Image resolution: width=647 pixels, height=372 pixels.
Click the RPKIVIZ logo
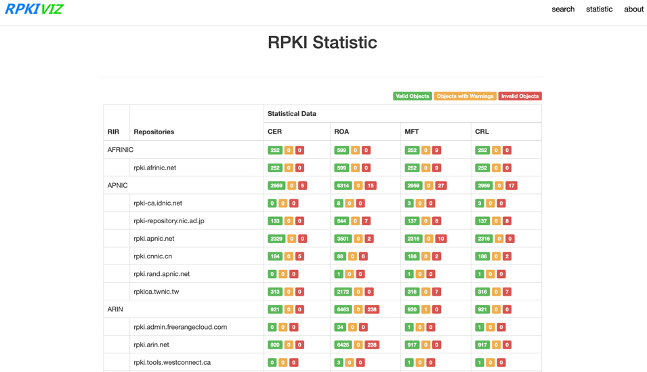(34, 9)
